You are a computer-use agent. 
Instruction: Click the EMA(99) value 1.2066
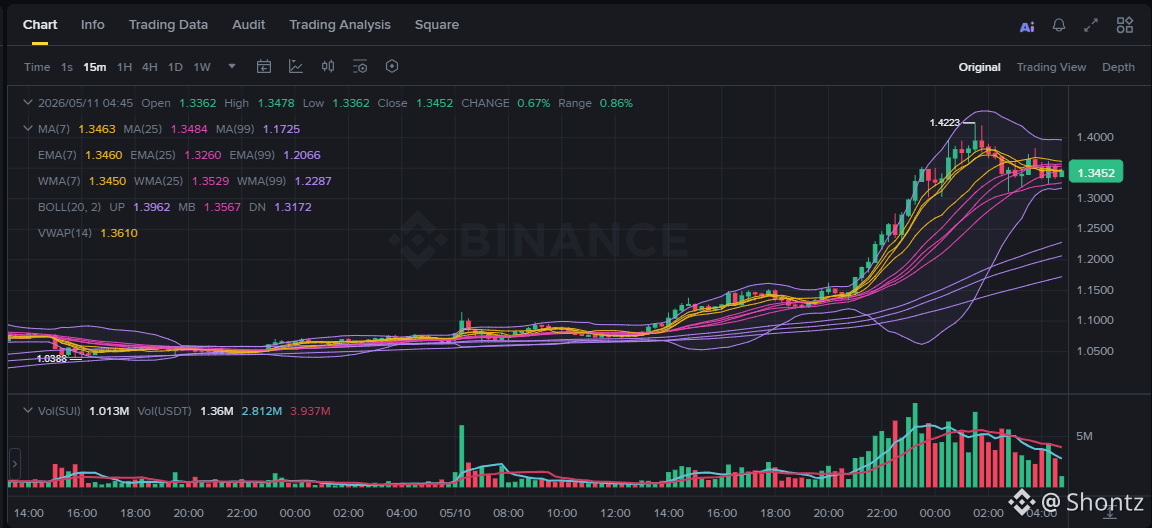point(302,155)
